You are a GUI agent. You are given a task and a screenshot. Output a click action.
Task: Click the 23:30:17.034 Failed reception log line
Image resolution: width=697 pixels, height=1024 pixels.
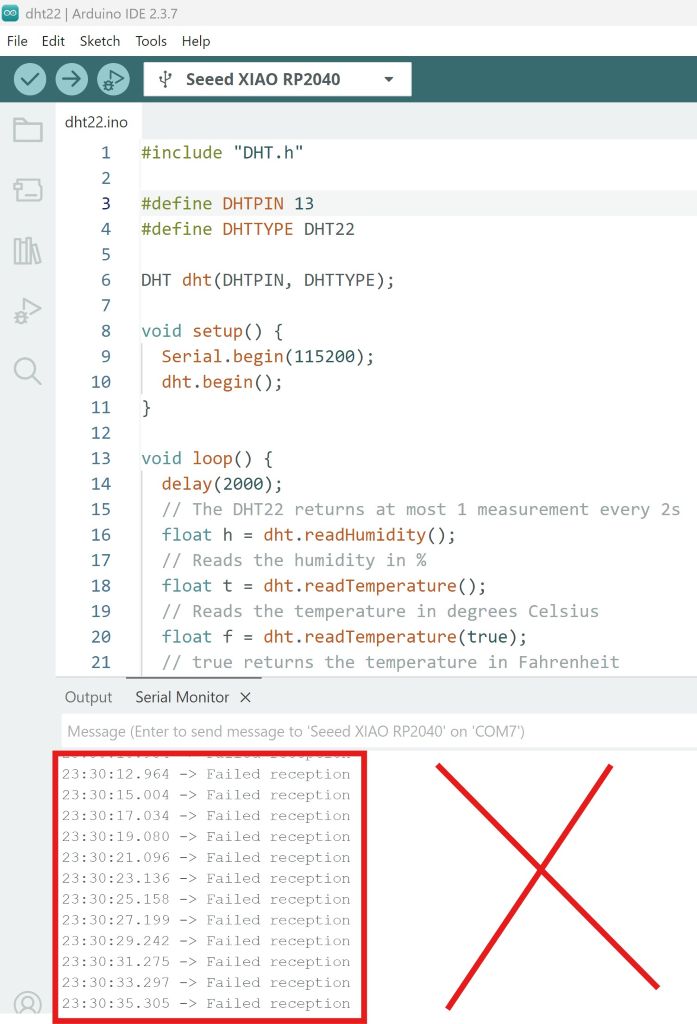pos(206,816)
